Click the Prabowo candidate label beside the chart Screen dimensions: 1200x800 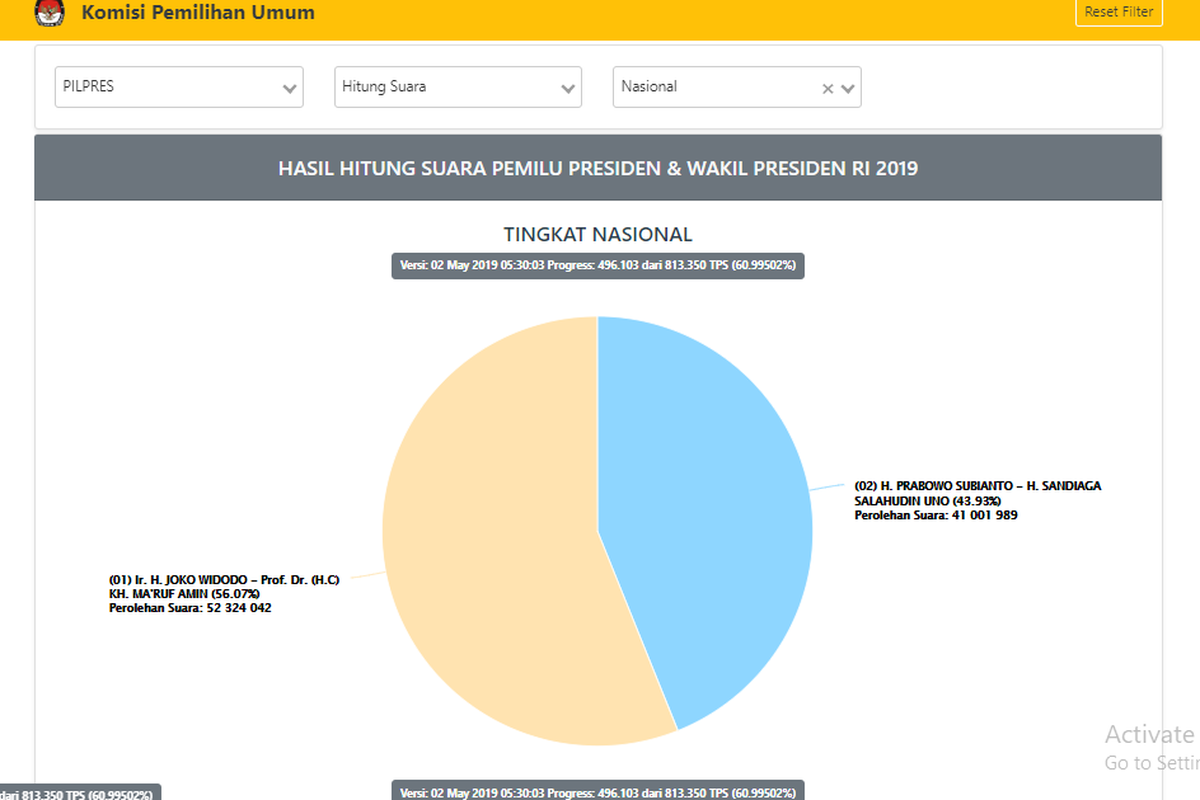point(977,500)
